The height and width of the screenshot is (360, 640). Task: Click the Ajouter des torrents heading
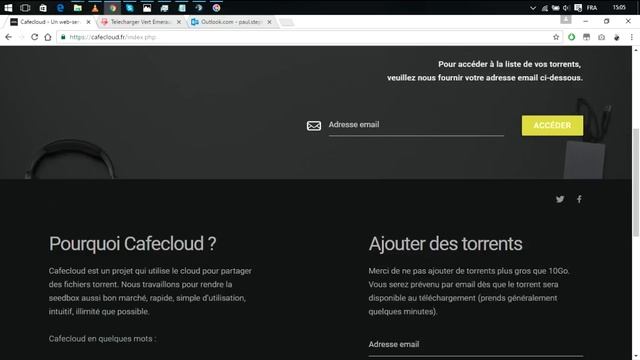point(445,244)
